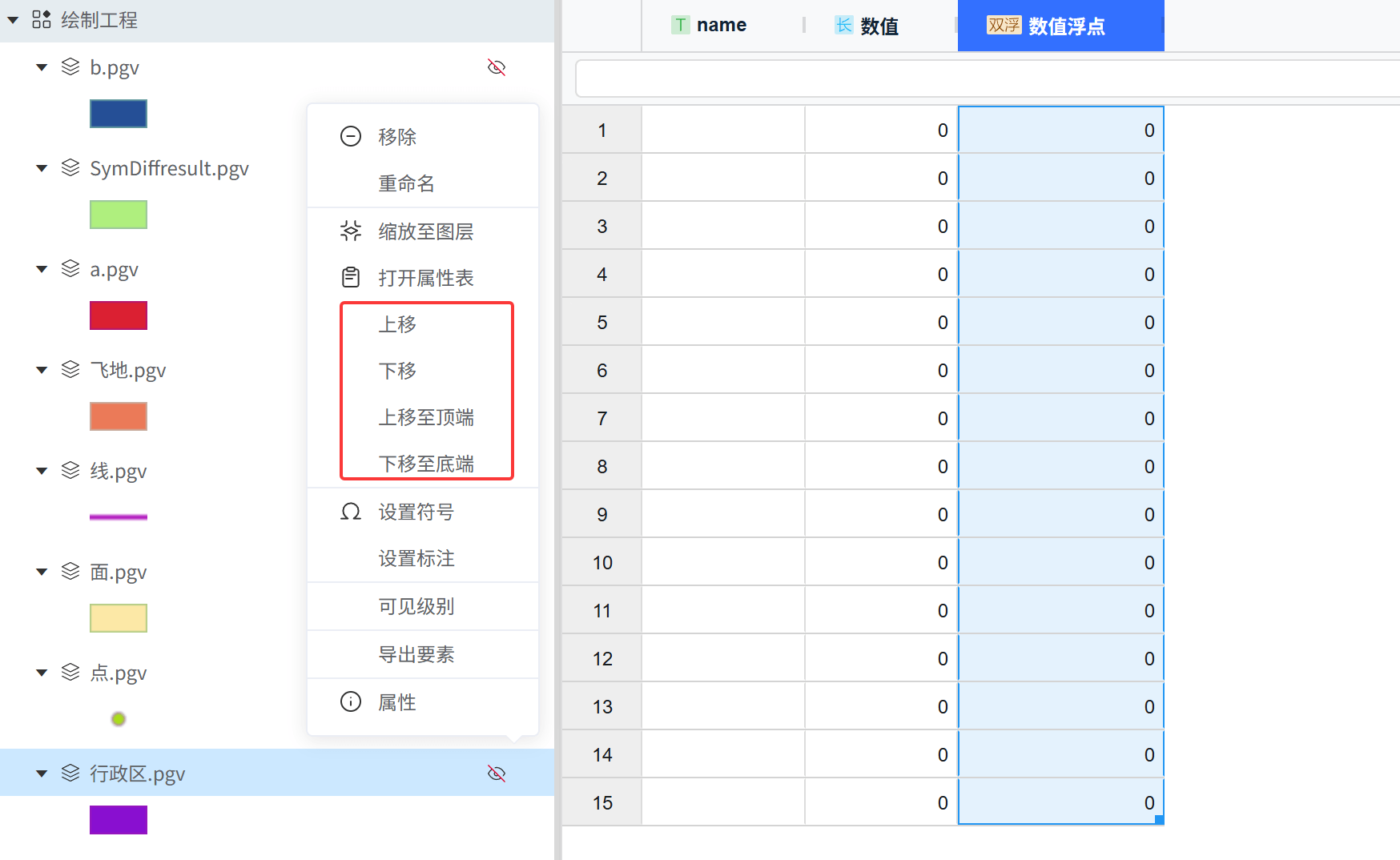Click the info icon beside 属性
Screen dimensions: 1400x860
click(351, 702)
